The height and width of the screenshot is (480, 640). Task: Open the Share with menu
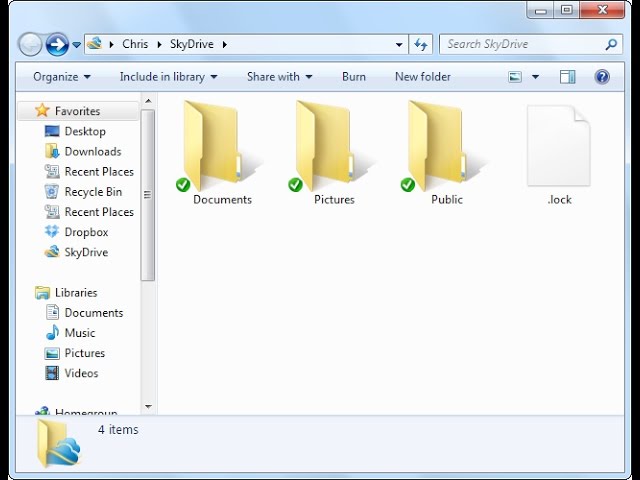280,77
